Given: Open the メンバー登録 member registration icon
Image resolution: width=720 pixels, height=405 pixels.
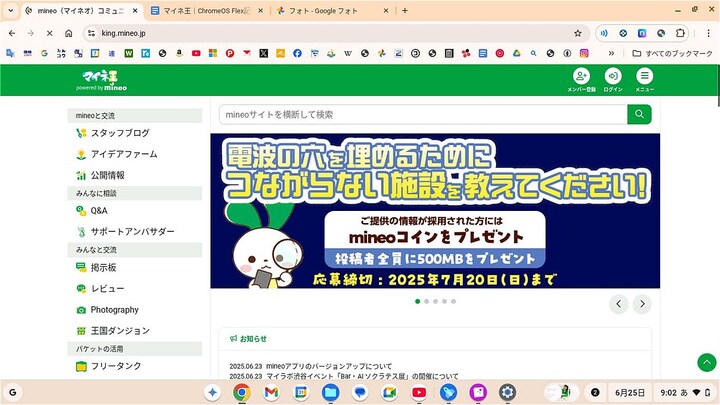Looking at the screenshot, I should 581,80.
